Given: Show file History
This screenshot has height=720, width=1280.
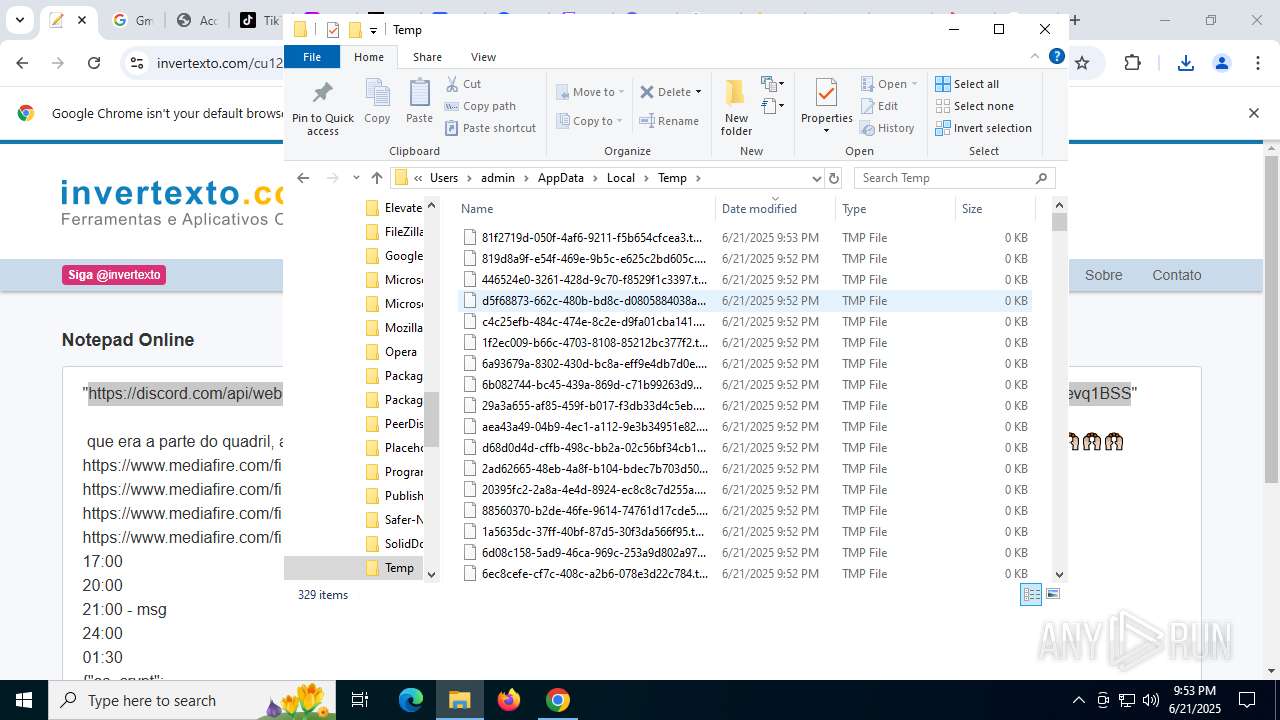Looking at the screenshot, I should (x=887, y=128).
